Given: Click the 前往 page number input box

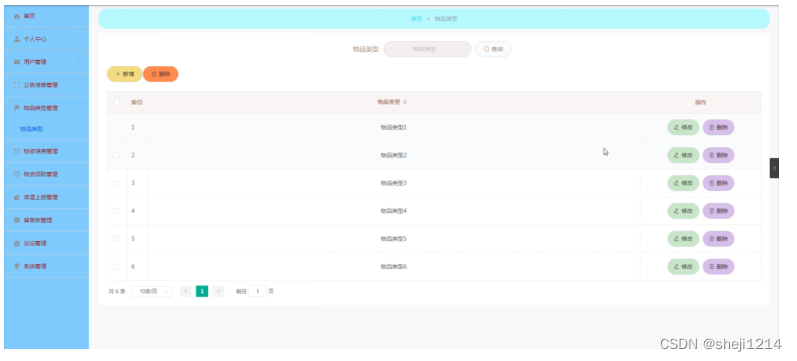Looking at the screenshot, I should [x=258, y=291].
